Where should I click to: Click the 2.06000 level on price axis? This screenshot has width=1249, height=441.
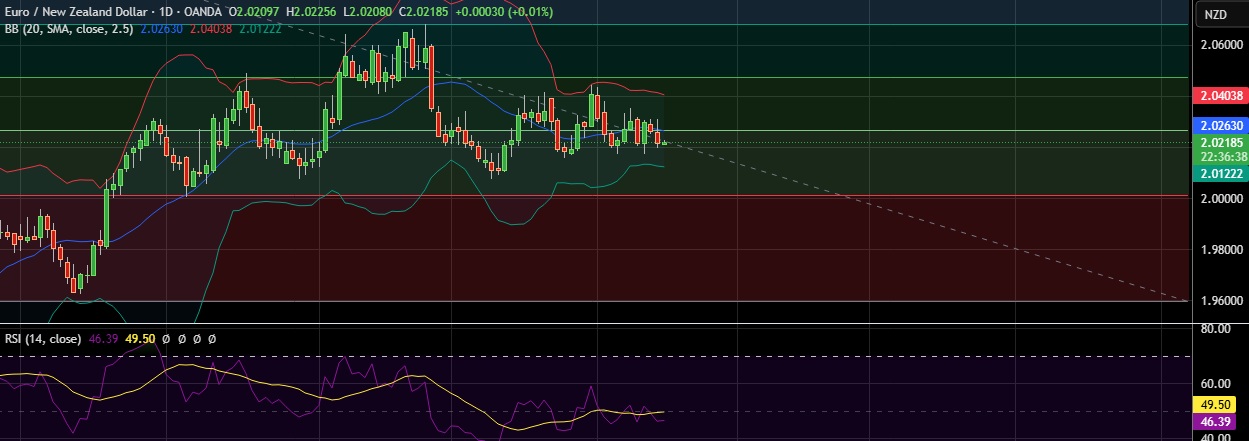click(1221, 45)
